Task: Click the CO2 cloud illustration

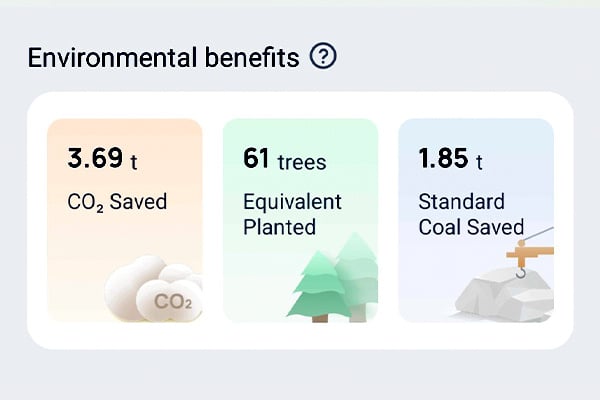Action: (153, 288)
